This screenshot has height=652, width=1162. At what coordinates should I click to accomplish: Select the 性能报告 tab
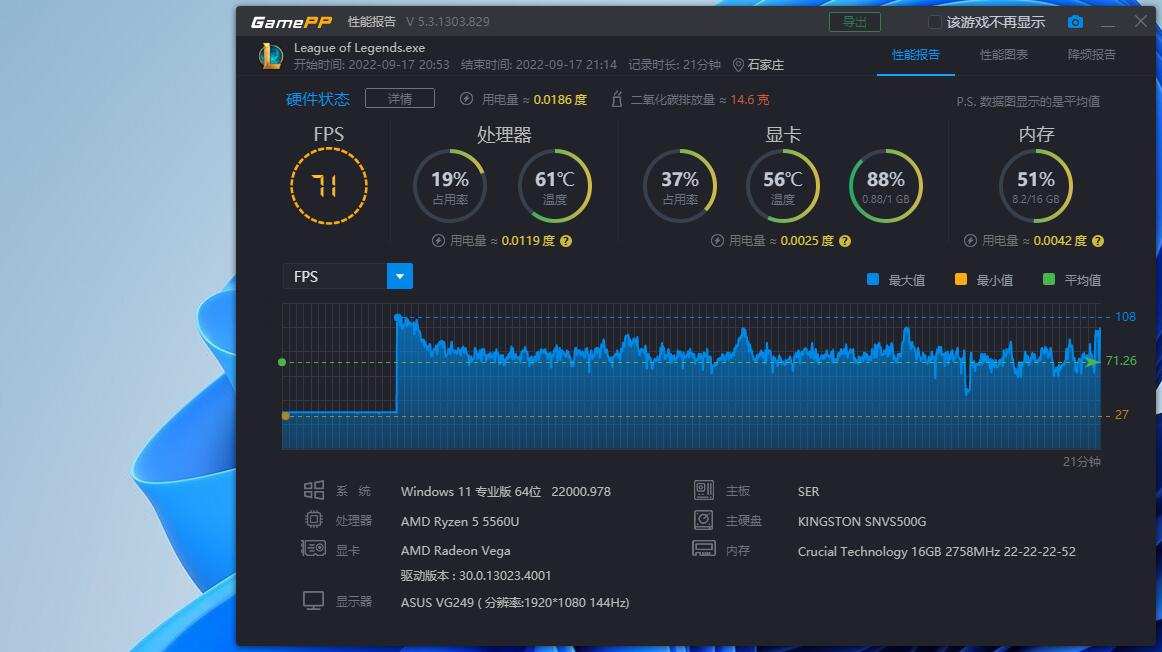pos(916,55)
